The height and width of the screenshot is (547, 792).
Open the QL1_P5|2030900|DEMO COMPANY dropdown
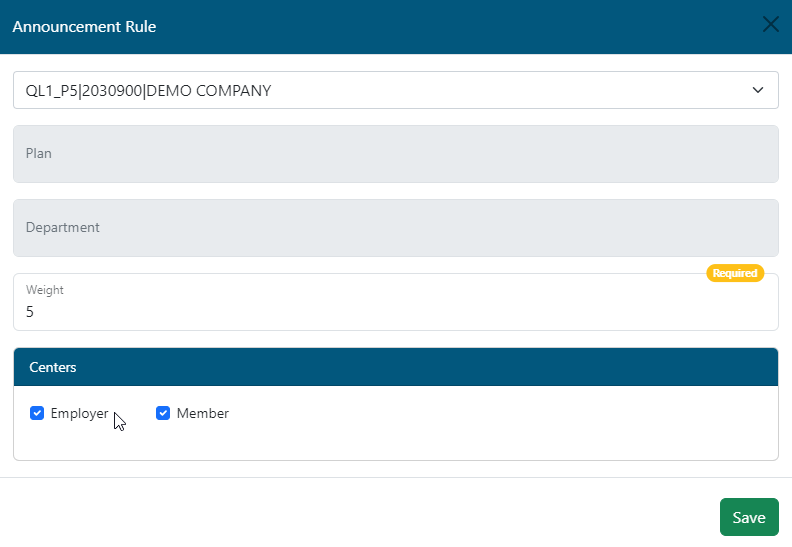coord(395,90)
